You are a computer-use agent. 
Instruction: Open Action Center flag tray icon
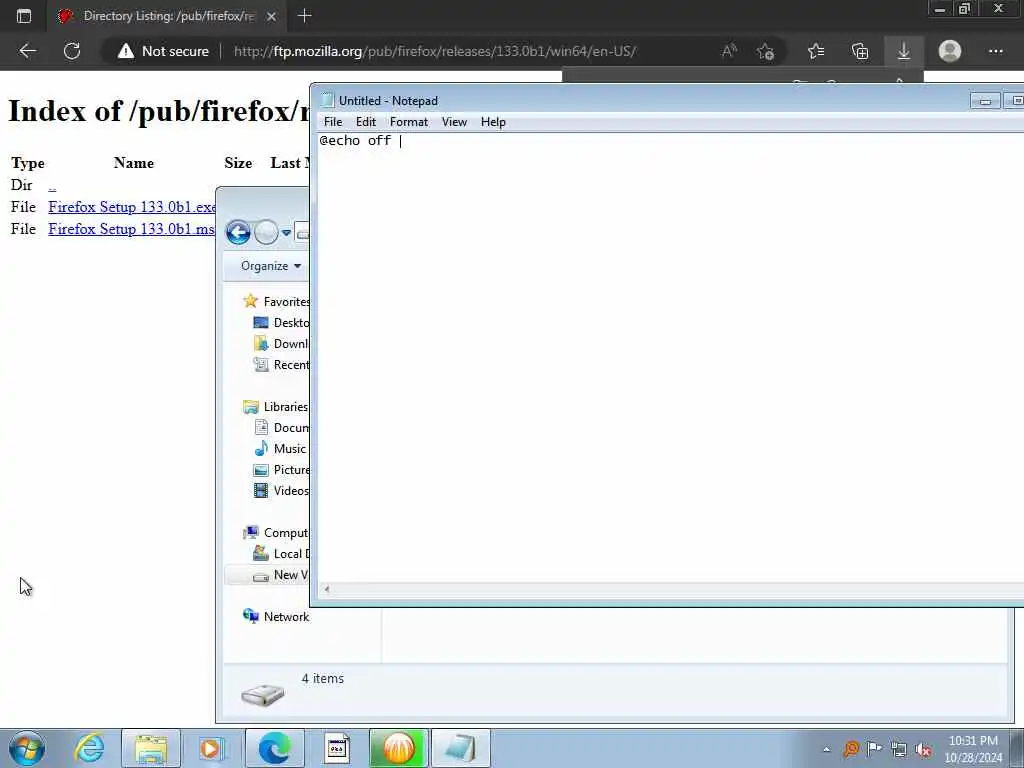coord(874,748)
